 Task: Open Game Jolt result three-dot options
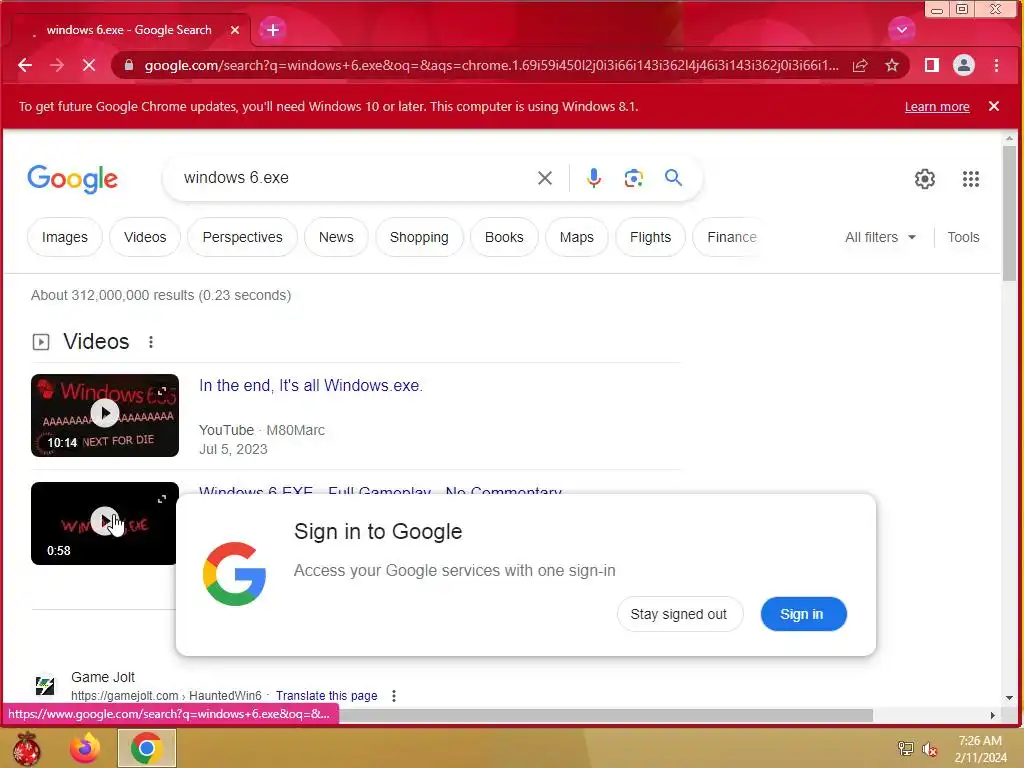pos(394,696)
